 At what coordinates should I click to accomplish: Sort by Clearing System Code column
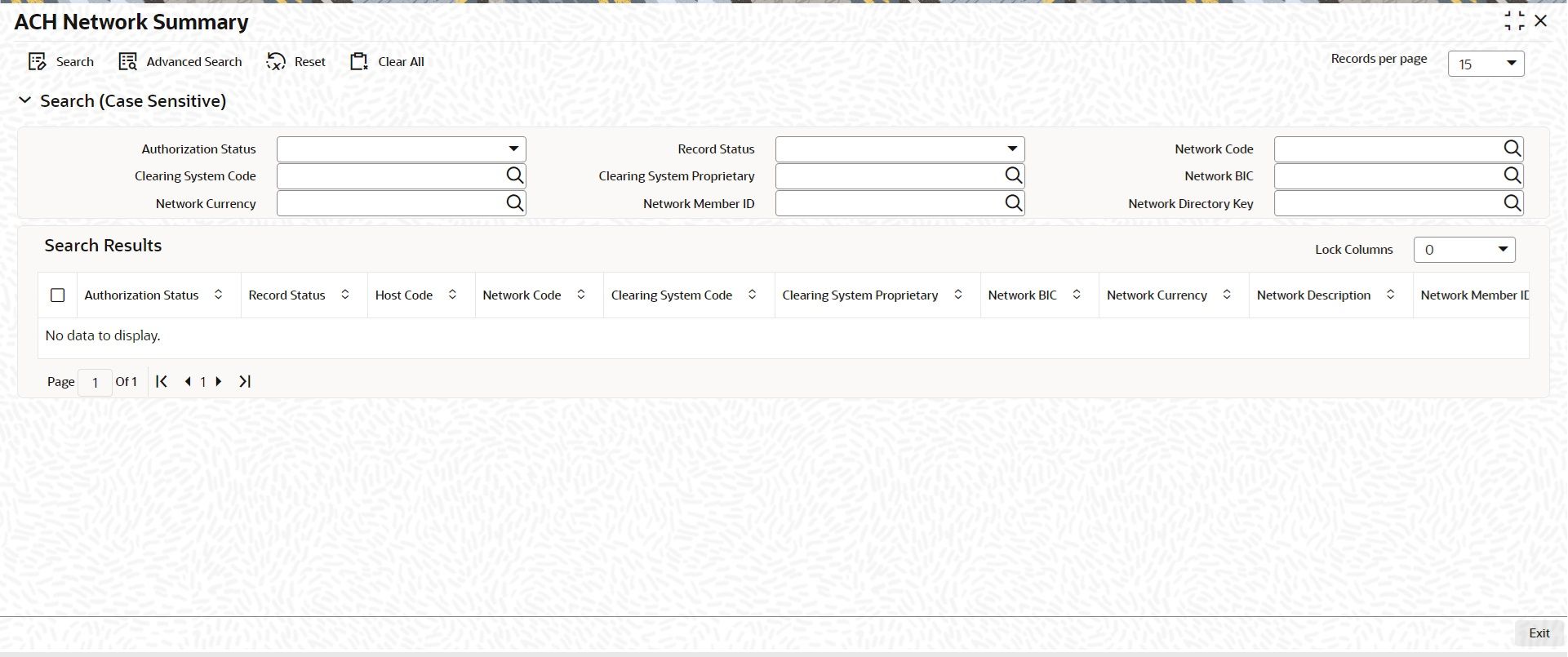coord(753,295)
